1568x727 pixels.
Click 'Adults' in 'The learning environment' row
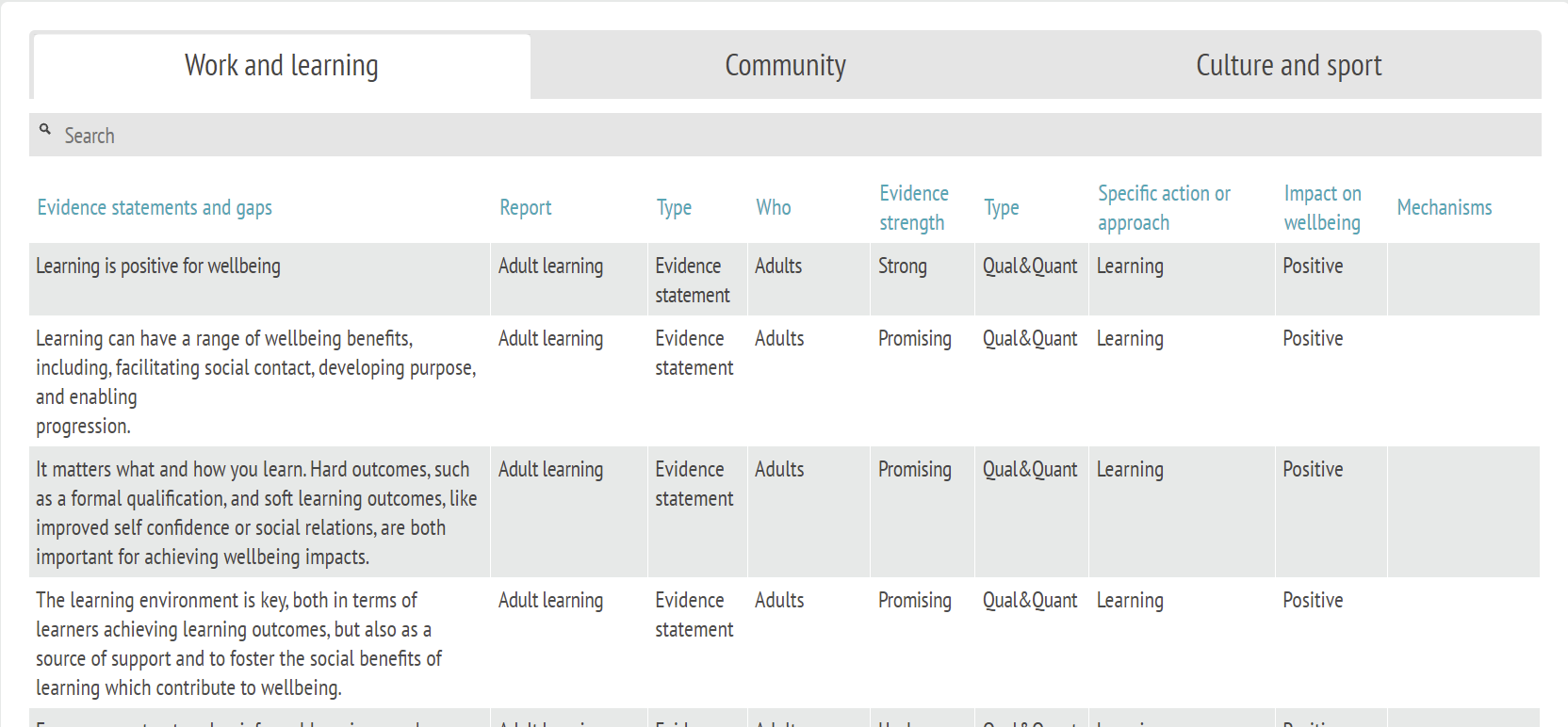(x=779, y=601)
